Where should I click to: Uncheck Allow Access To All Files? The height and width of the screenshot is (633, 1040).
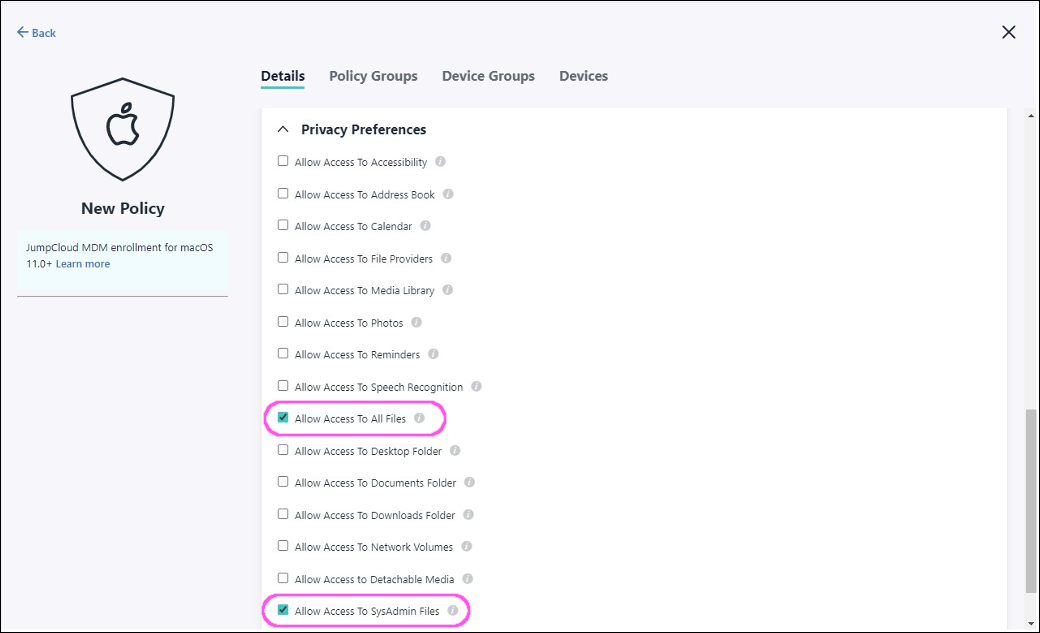click(283, 418)
